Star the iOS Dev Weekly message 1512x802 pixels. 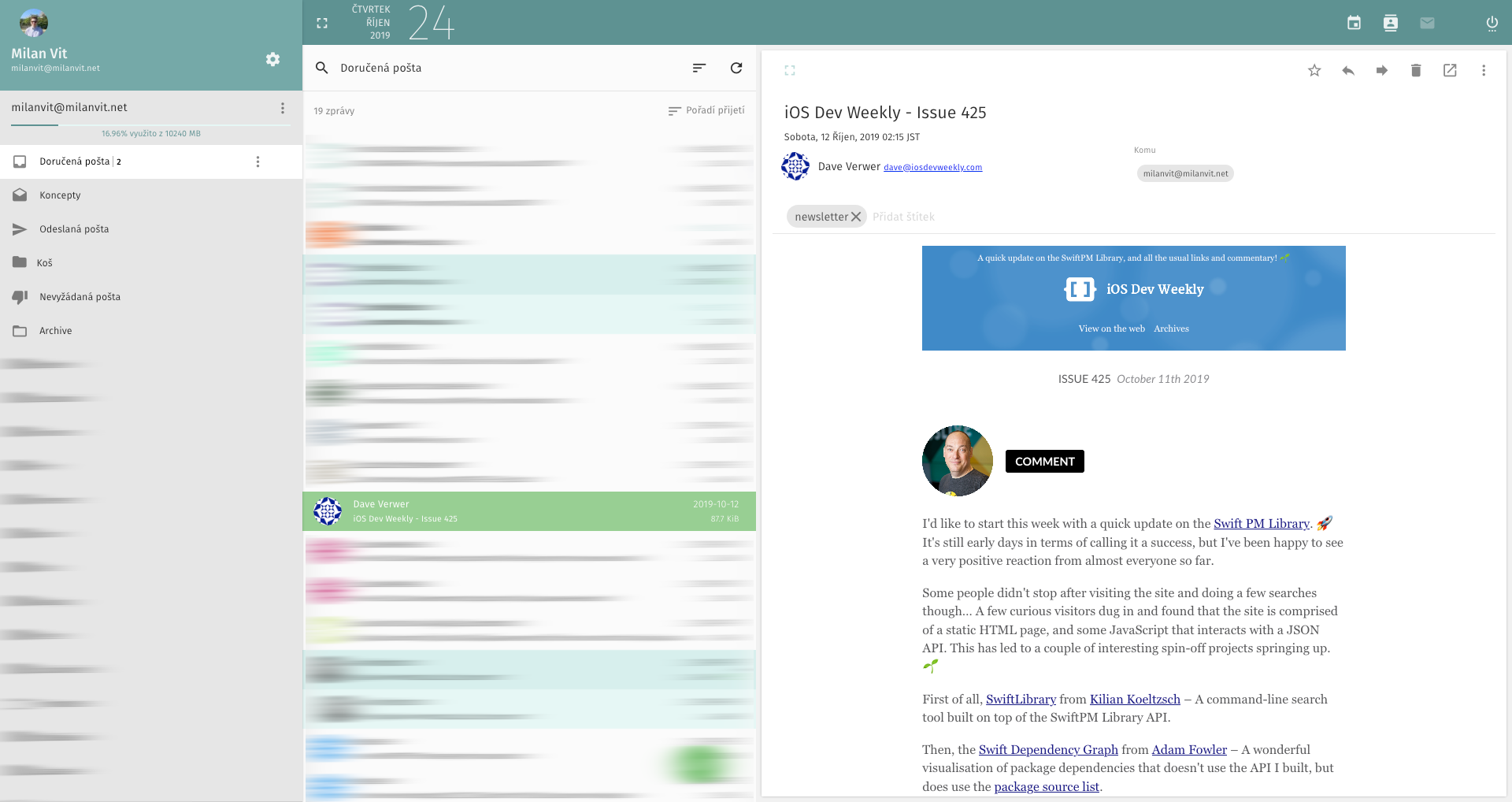pyautogui.click(x=1314, y=70)
